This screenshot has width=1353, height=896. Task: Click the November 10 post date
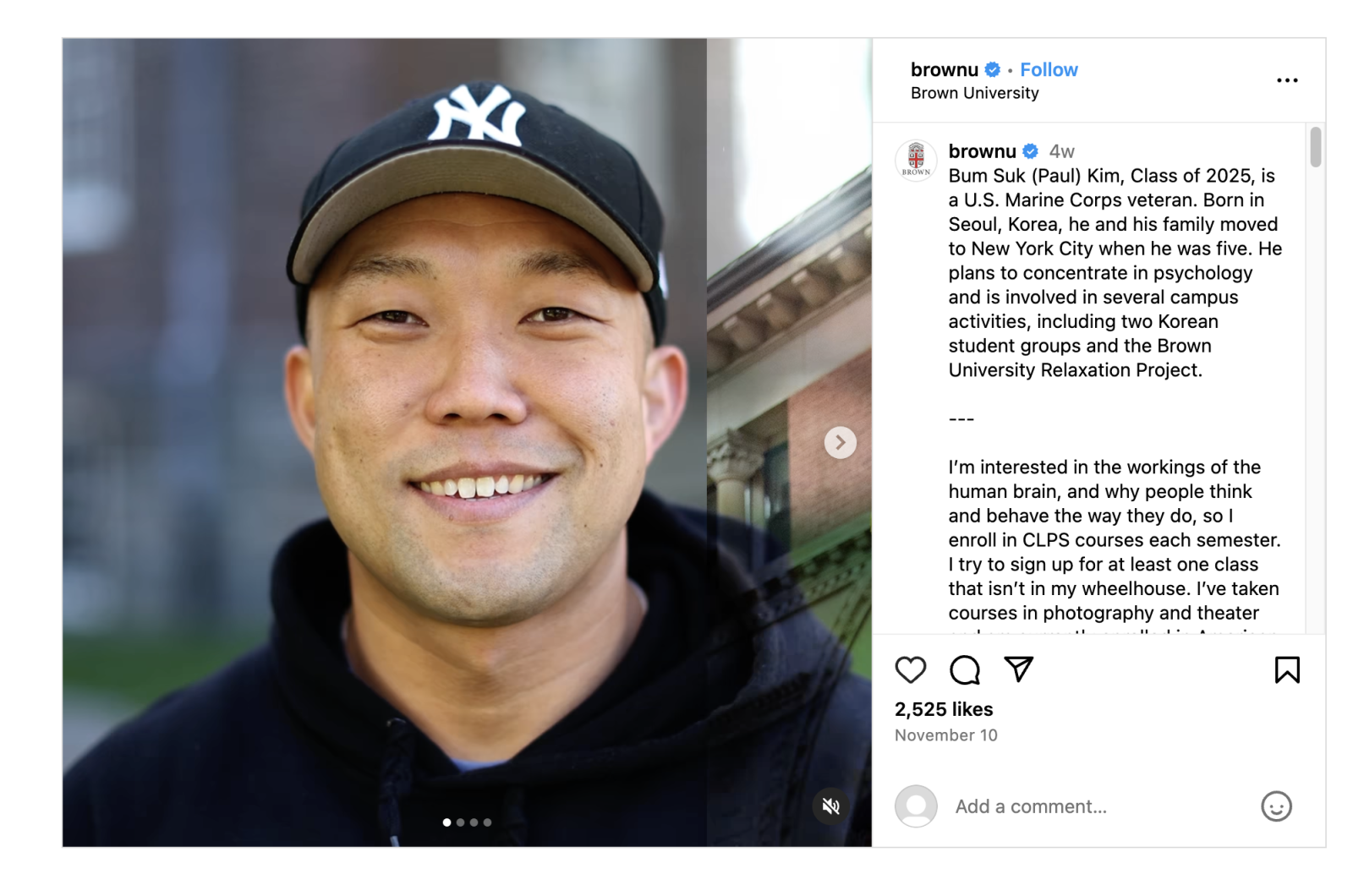[945, 735]
